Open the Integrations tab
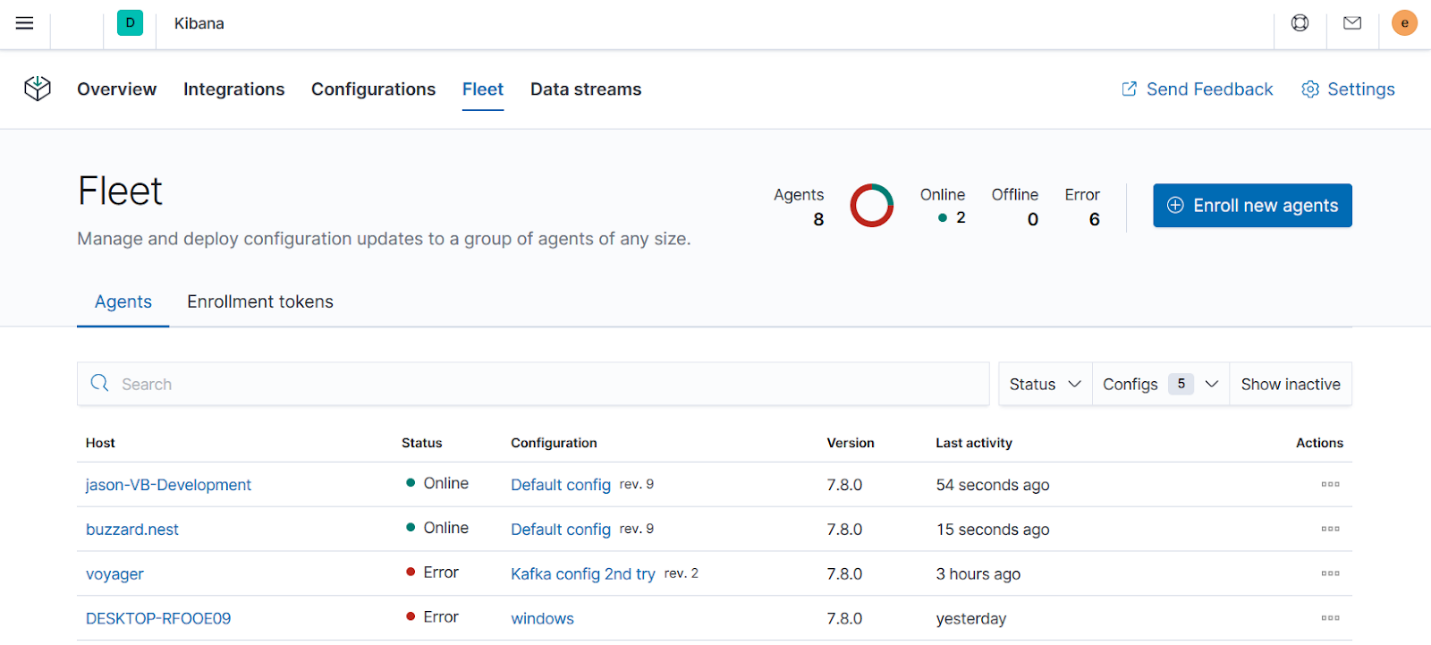This screenshot has width=1431, height=645. 234,89
